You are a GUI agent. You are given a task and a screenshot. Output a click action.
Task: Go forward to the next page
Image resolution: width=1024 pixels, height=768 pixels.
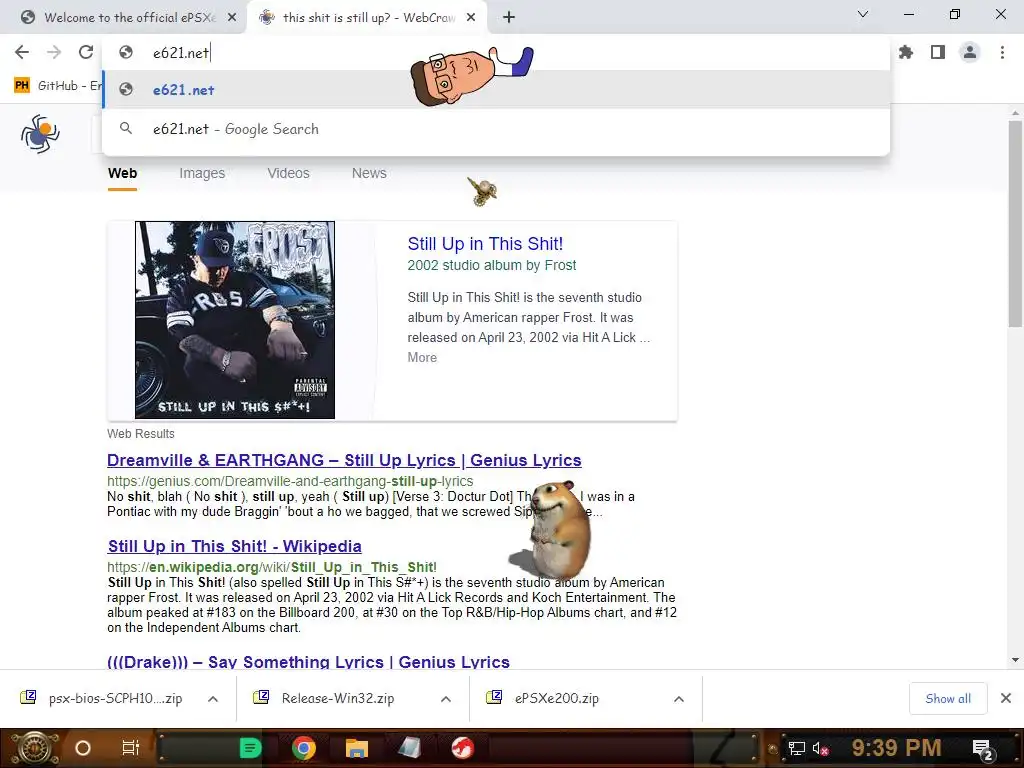click(54, 52)
